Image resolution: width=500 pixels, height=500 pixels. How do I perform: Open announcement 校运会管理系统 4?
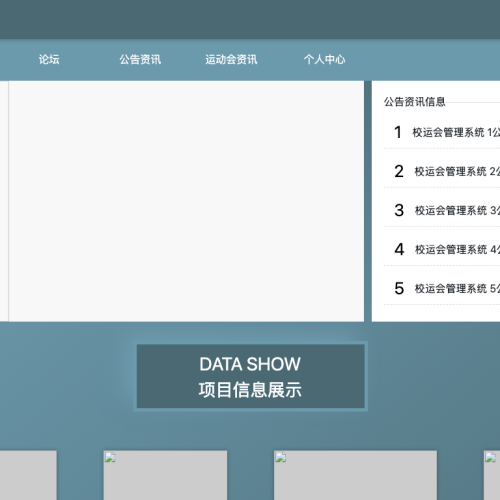pyautogui.click(x=457, y=249)
